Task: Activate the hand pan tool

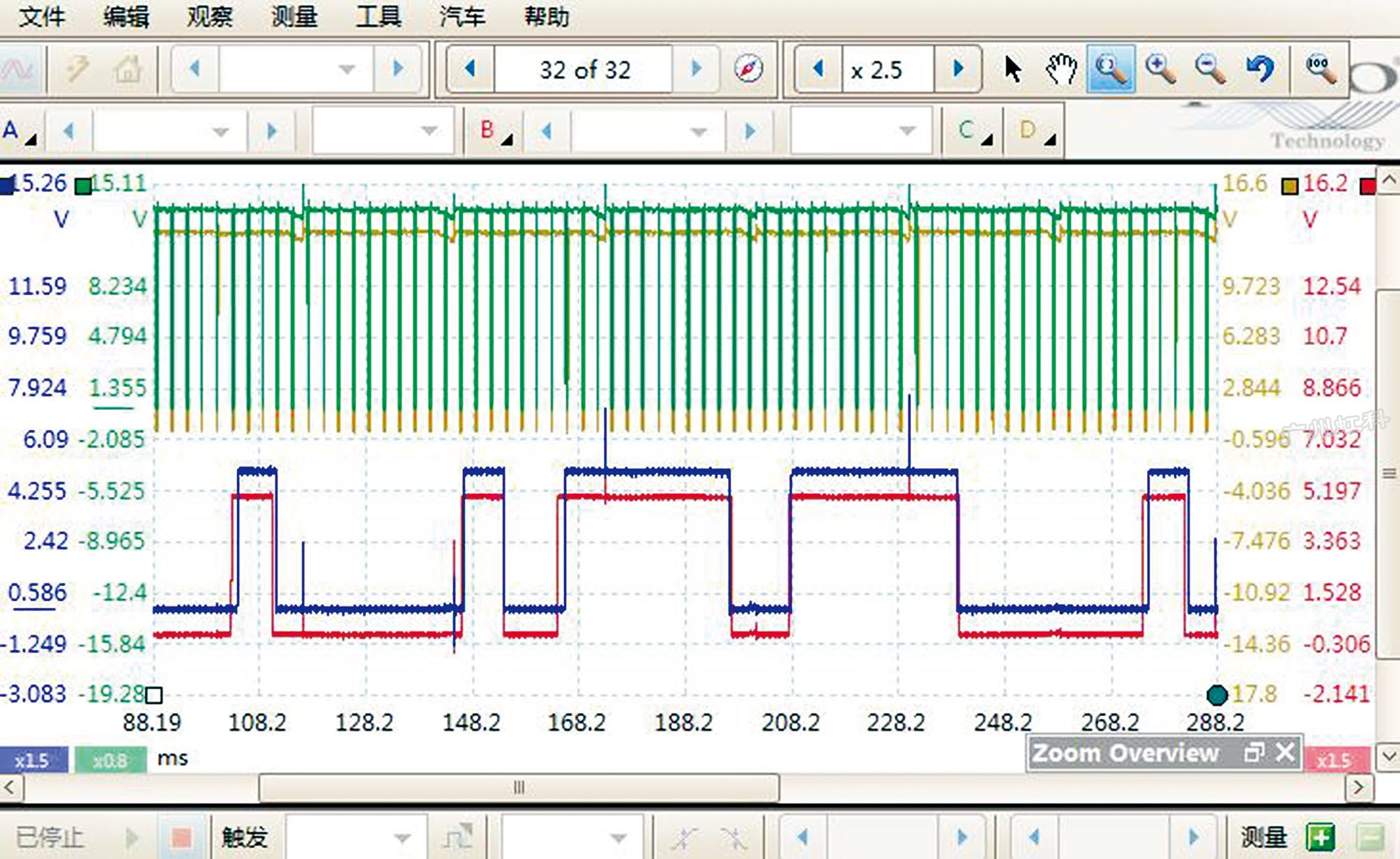Action: pyautogui.click(x=1061, y=69)
